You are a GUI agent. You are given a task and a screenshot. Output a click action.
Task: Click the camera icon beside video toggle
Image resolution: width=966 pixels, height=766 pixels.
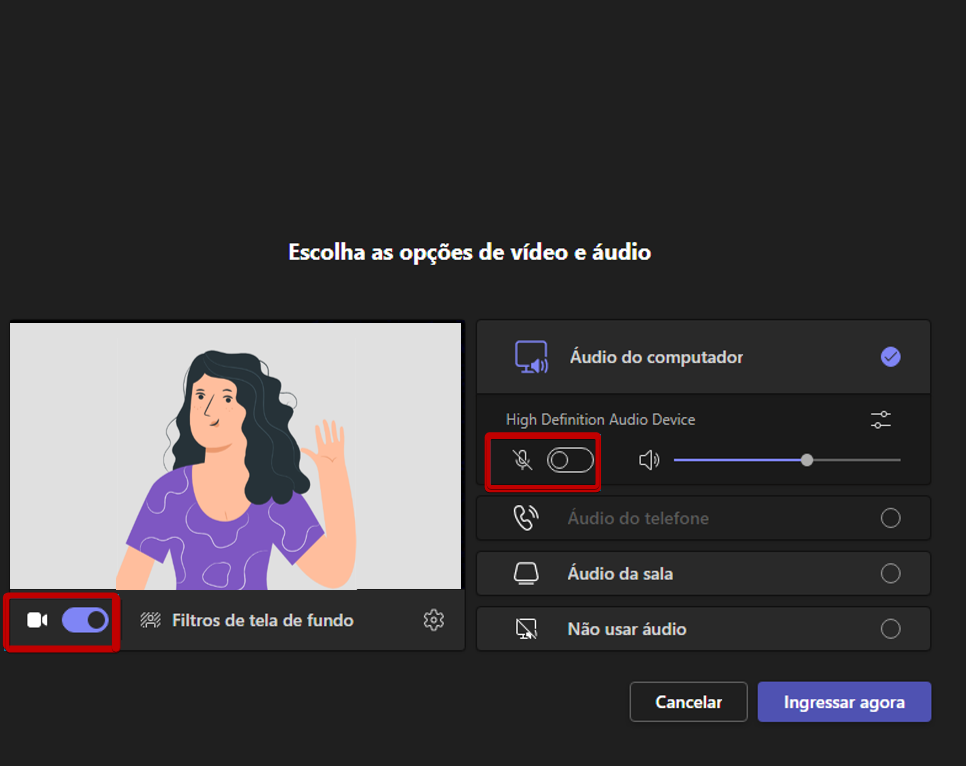(x=37, y=621)
